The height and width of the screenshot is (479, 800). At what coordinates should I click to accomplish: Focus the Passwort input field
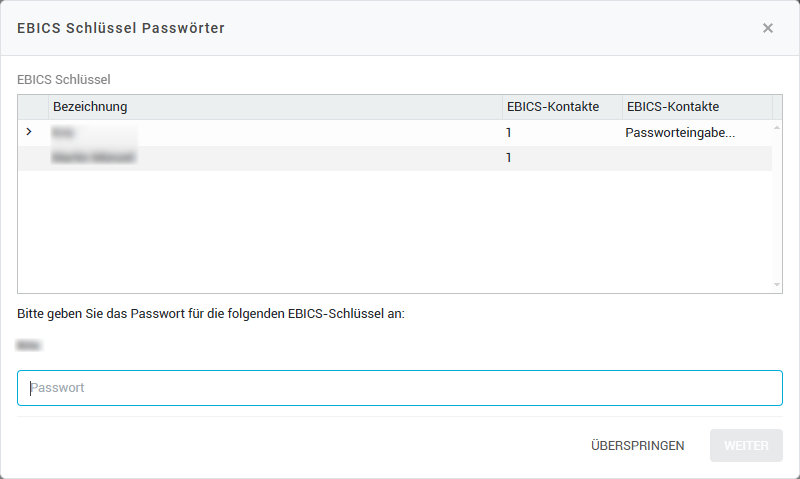[400, 388]
